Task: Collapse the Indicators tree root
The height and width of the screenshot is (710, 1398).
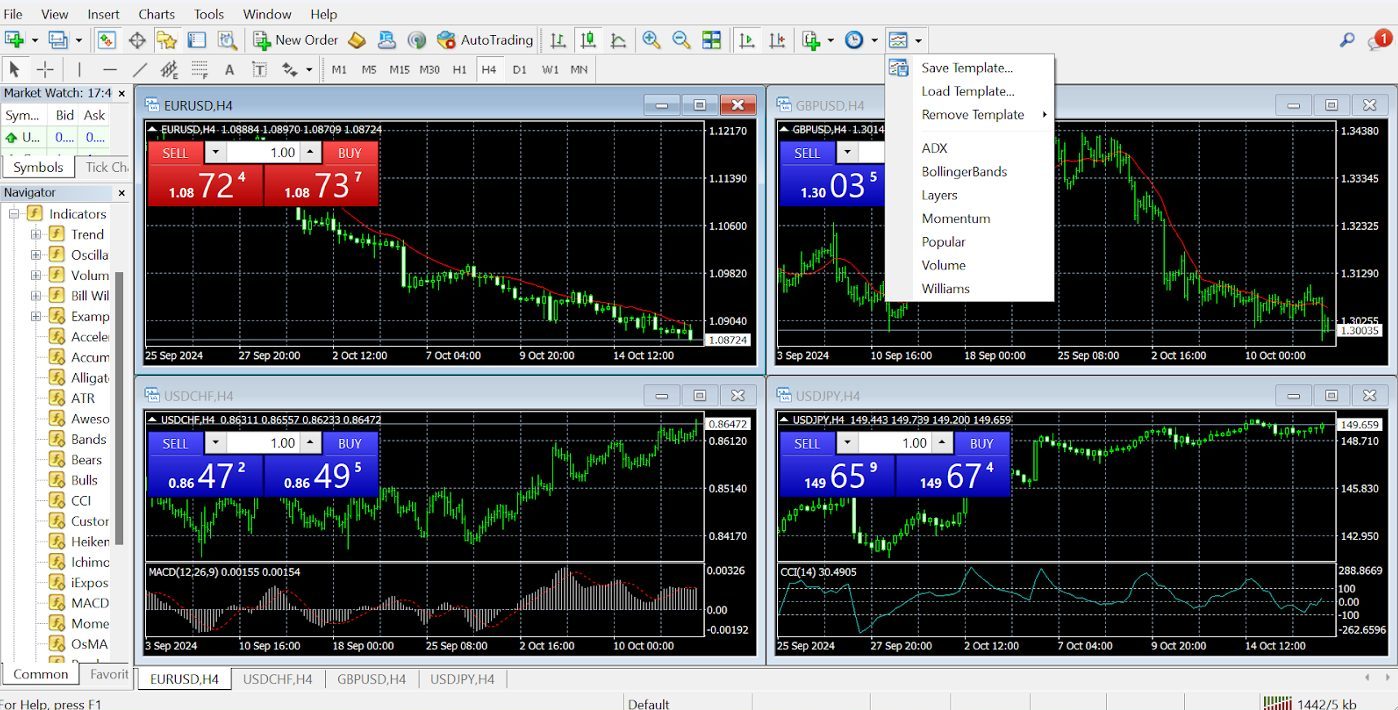Action: (x=14, y=214)
